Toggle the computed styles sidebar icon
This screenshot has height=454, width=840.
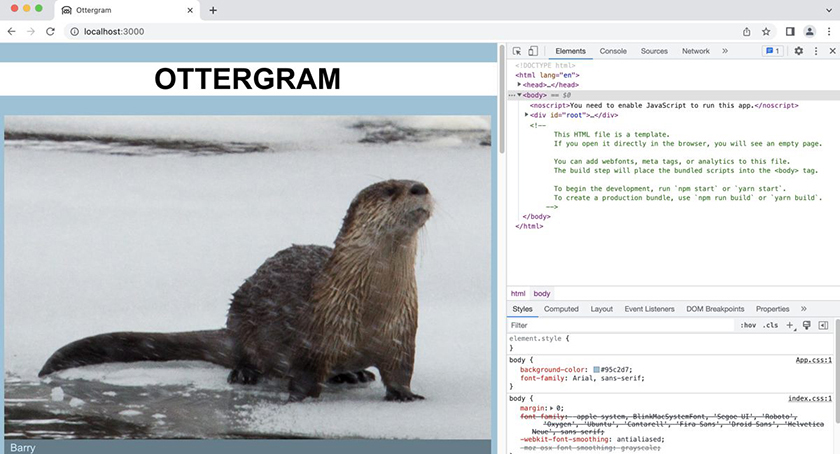coord(823,325)
